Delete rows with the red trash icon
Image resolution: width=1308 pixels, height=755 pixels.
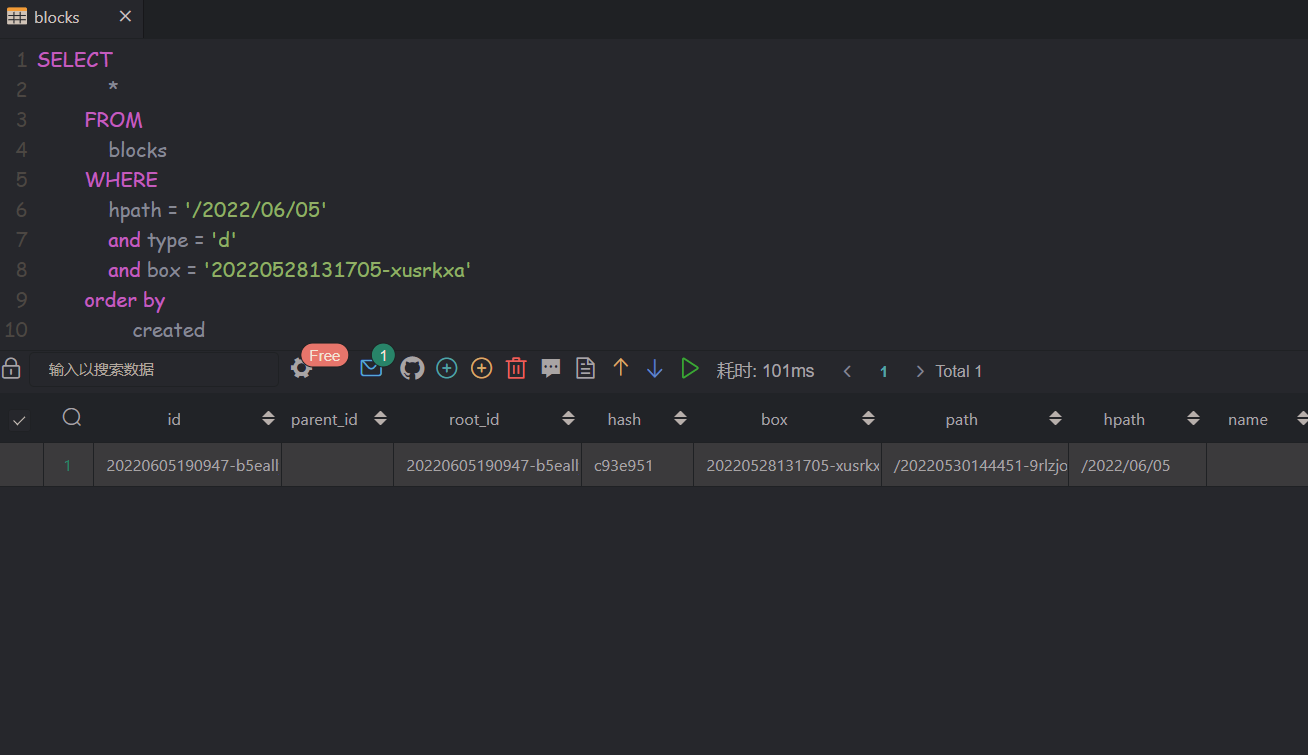click(x=516, y=369)
